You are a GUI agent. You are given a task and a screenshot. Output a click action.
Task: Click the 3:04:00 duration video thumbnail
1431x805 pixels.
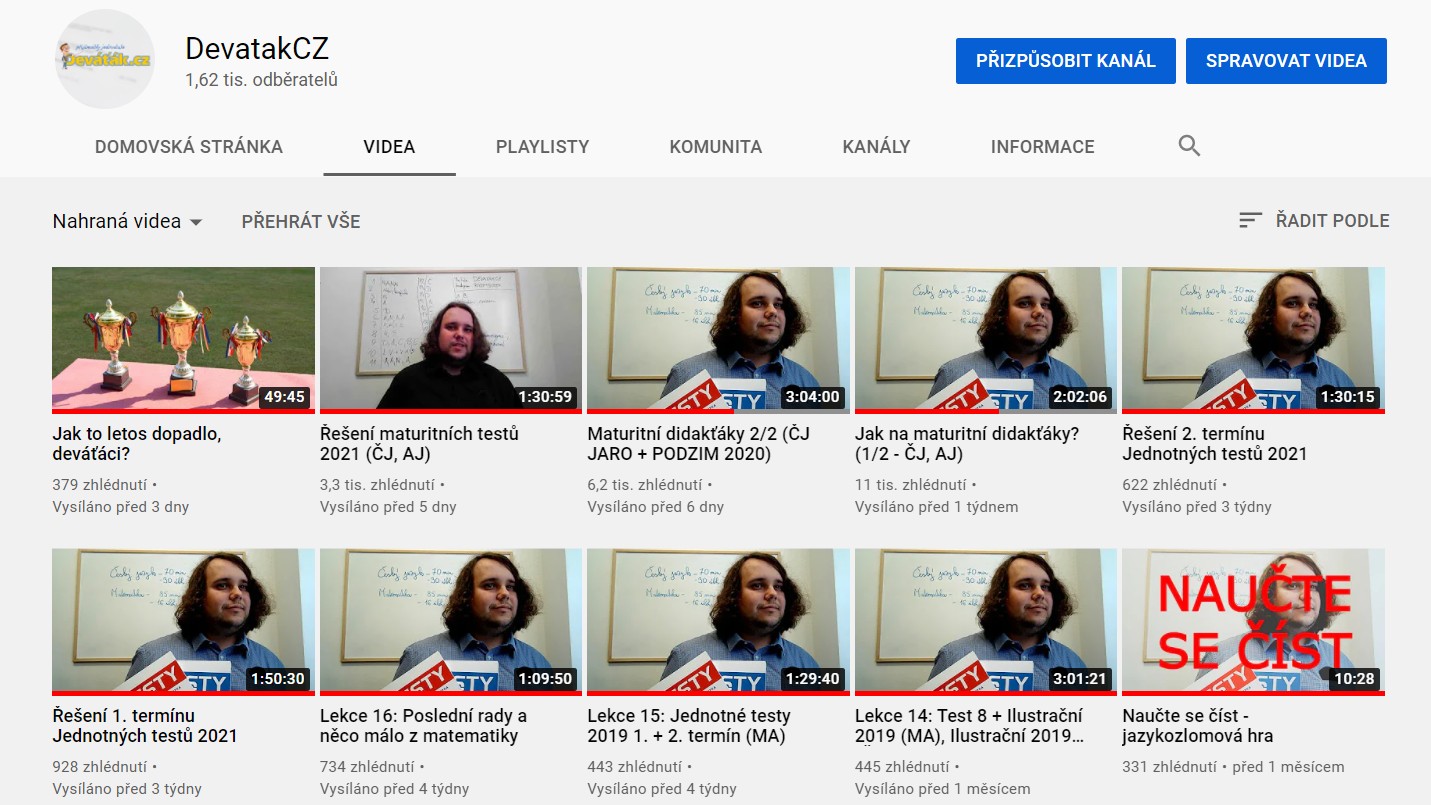click(718, 339)
